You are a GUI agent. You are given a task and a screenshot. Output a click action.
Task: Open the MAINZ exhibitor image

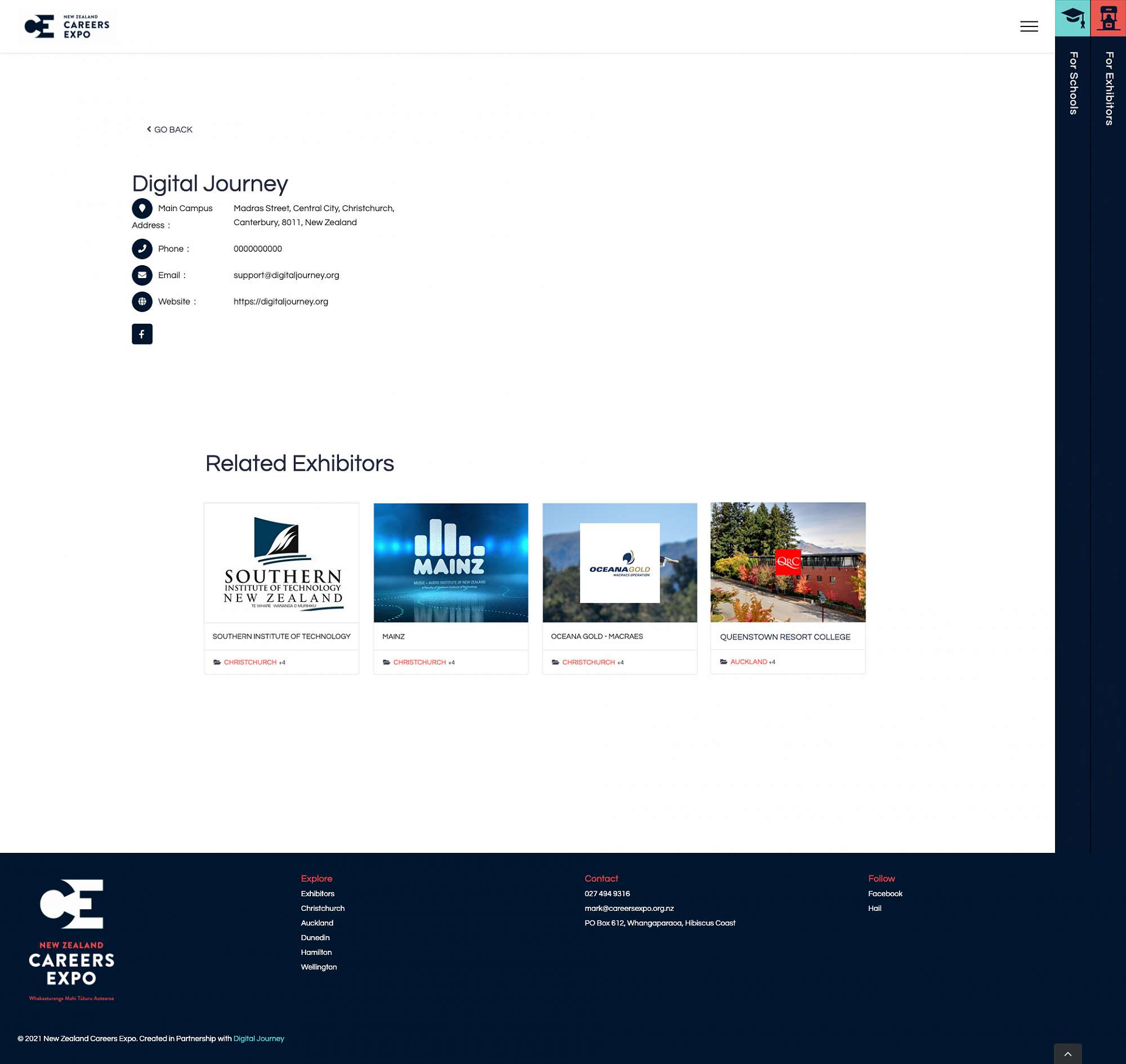pyautogui.click(x=450, y=562)
